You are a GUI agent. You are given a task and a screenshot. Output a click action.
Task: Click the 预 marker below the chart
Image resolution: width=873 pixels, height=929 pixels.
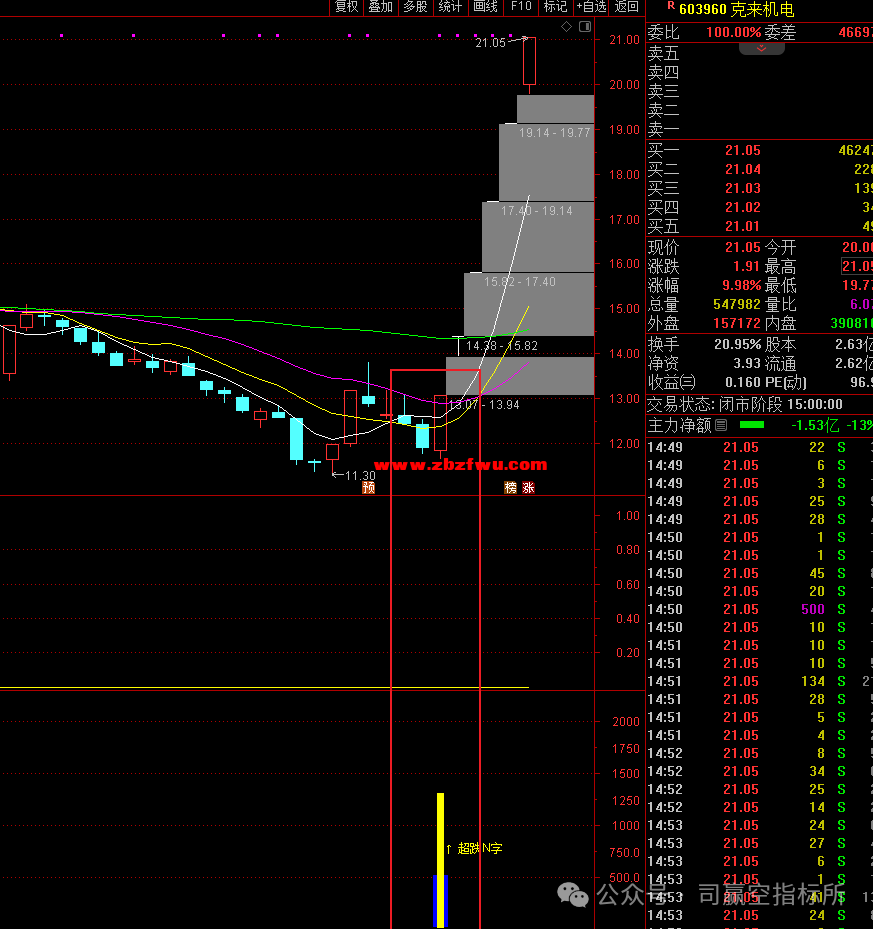(369, 488)
